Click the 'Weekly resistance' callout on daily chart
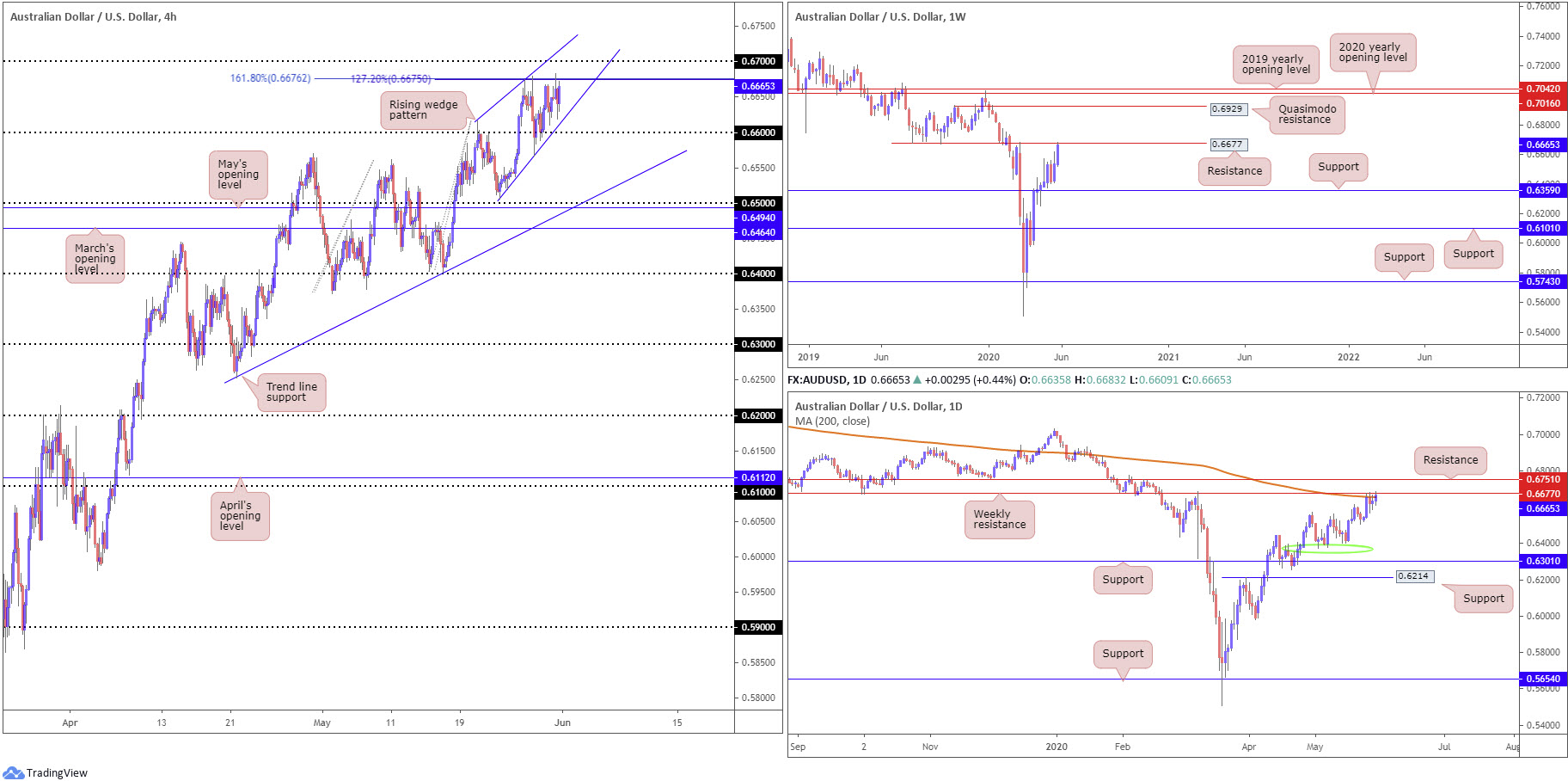The image size is (1568, 781). pyautogui.click(x=999, y=520)
